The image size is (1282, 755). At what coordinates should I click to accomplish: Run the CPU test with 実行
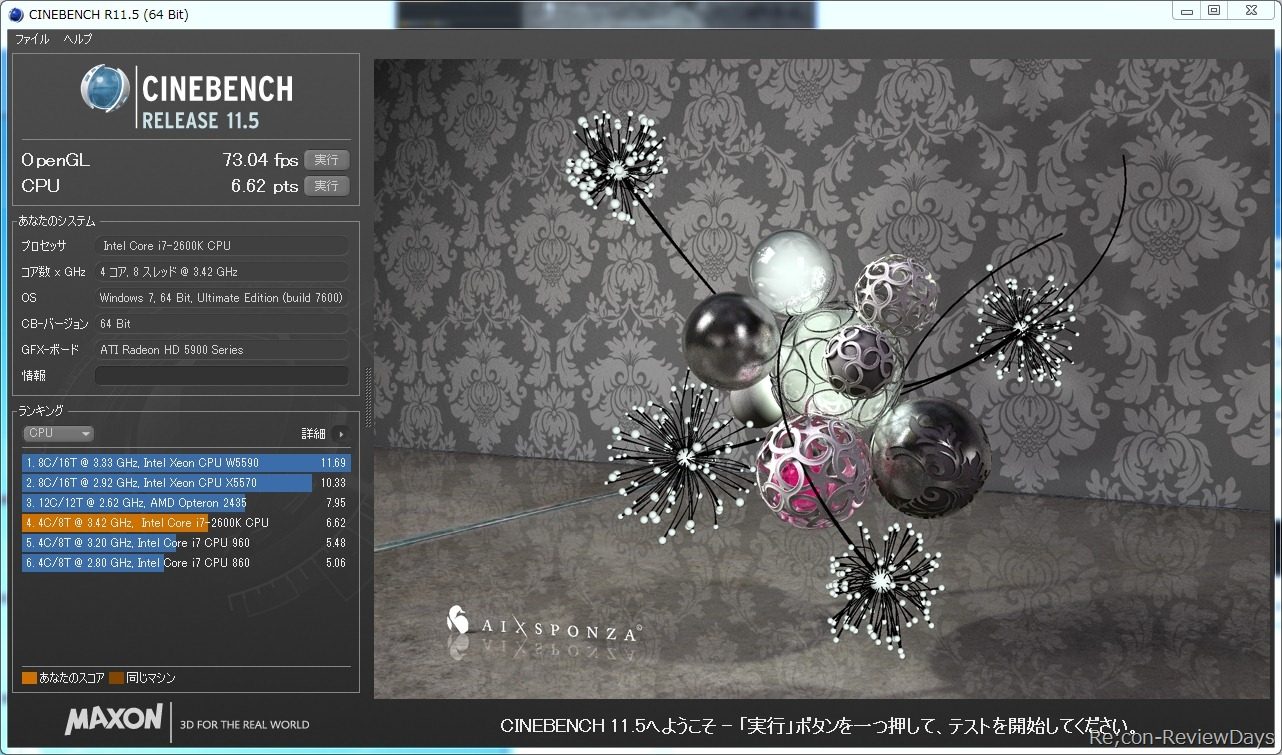tap(326, 186)
